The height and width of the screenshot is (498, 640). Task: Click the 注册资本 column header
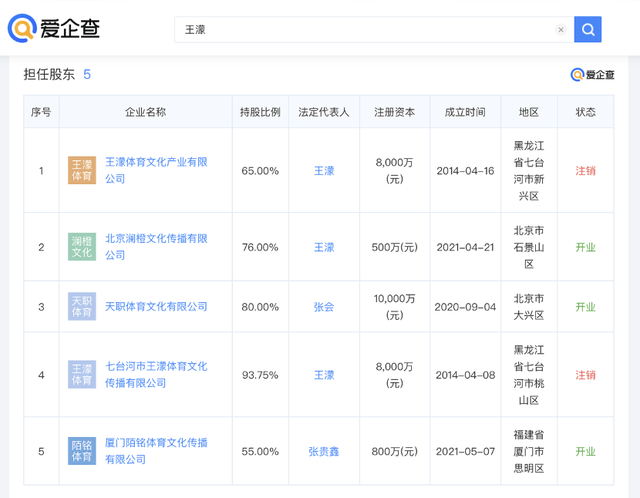click(395, 112)
